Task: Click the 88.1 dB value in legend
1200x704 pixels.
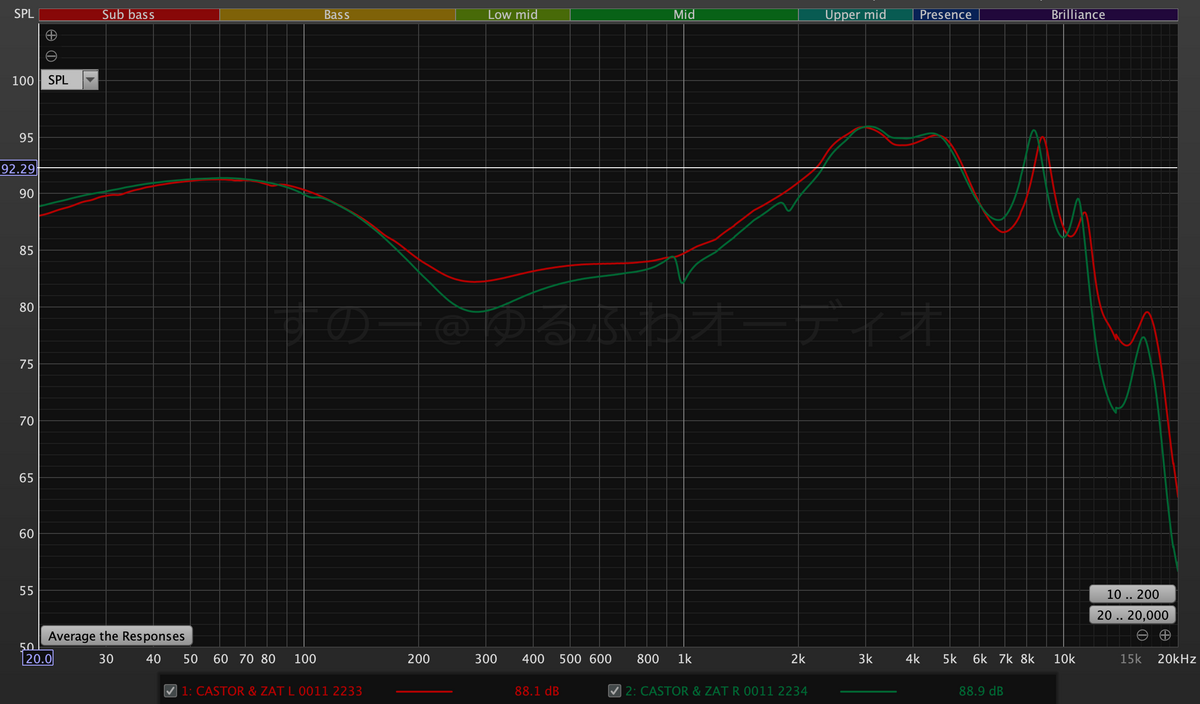Action: [537, 691]
